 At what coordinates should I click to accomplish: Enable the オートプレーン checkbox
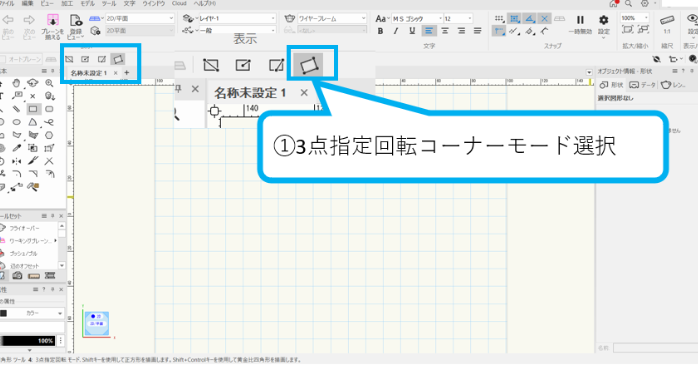tap(3, 59)
